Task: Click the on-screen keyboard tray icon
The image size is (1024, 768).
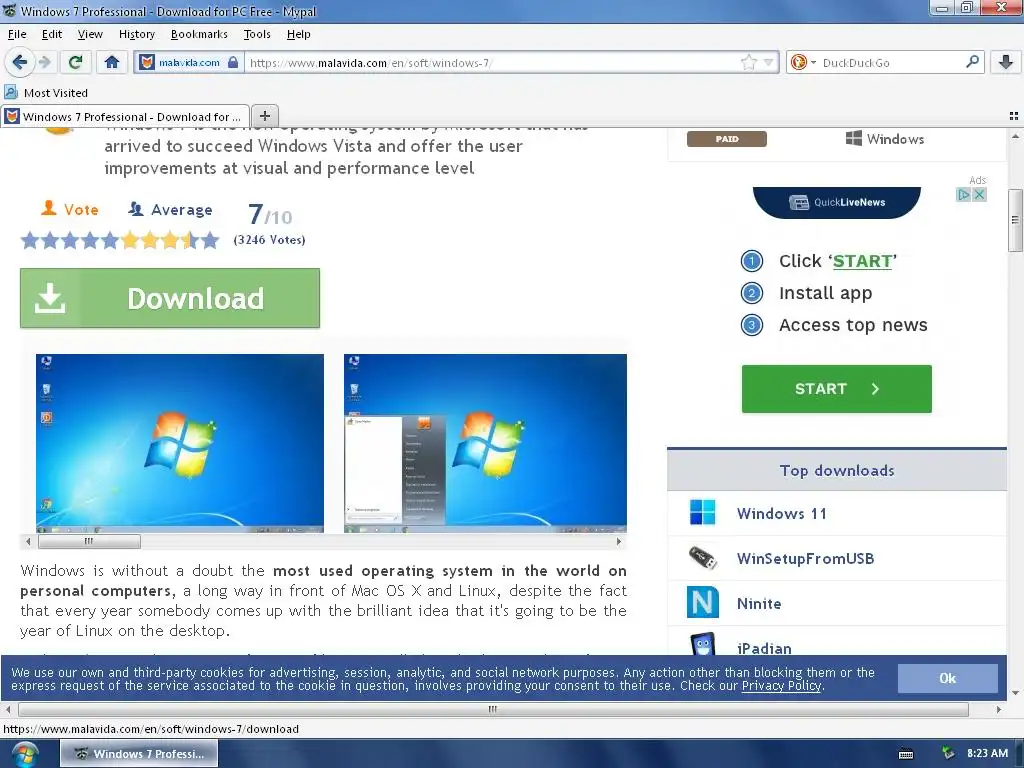Action: (906, 754)
